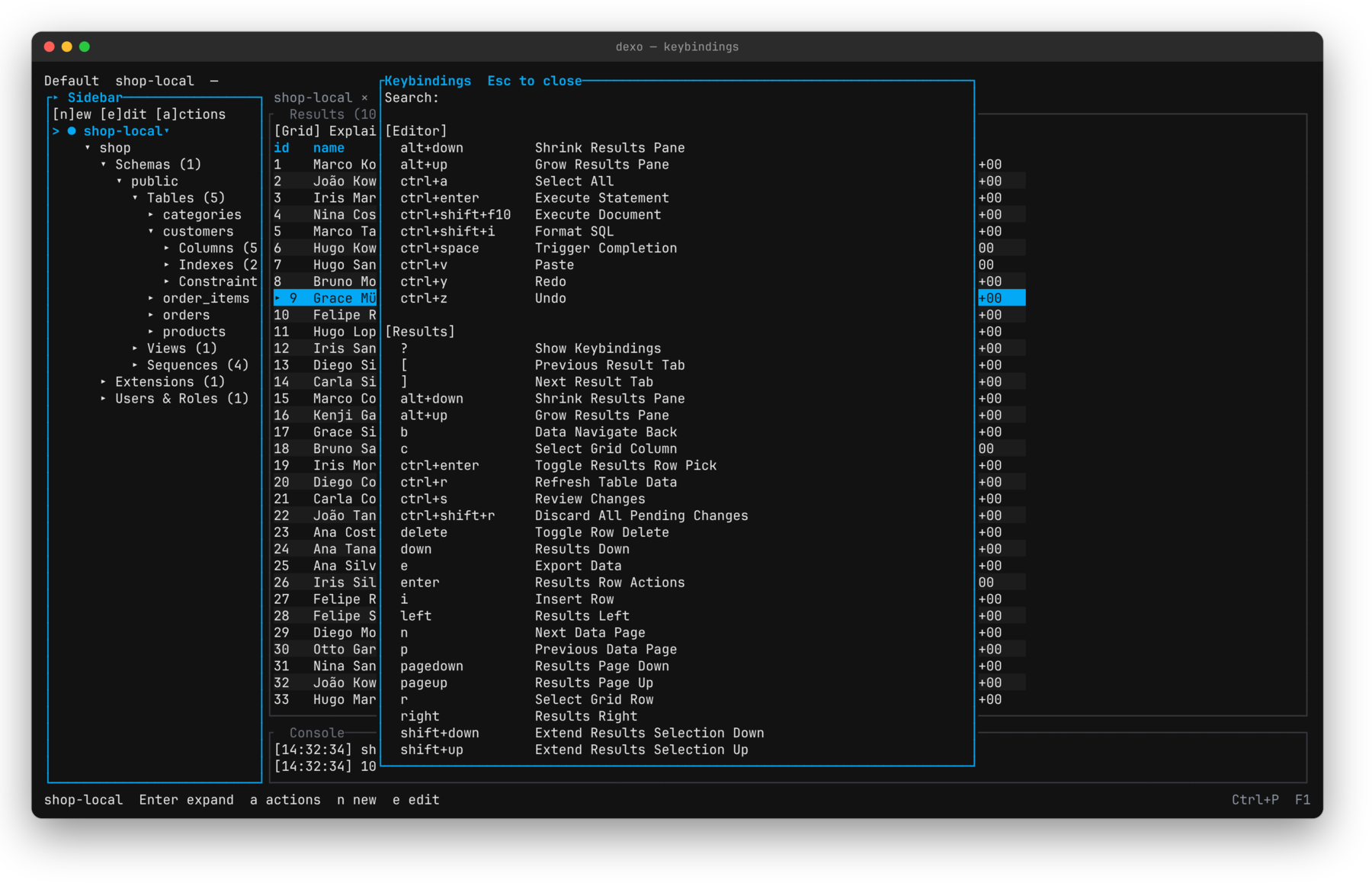The width and height of the screenshot is (1372, 883).
Task: Click the Format SQL keybinding entry
Action: 574,232
